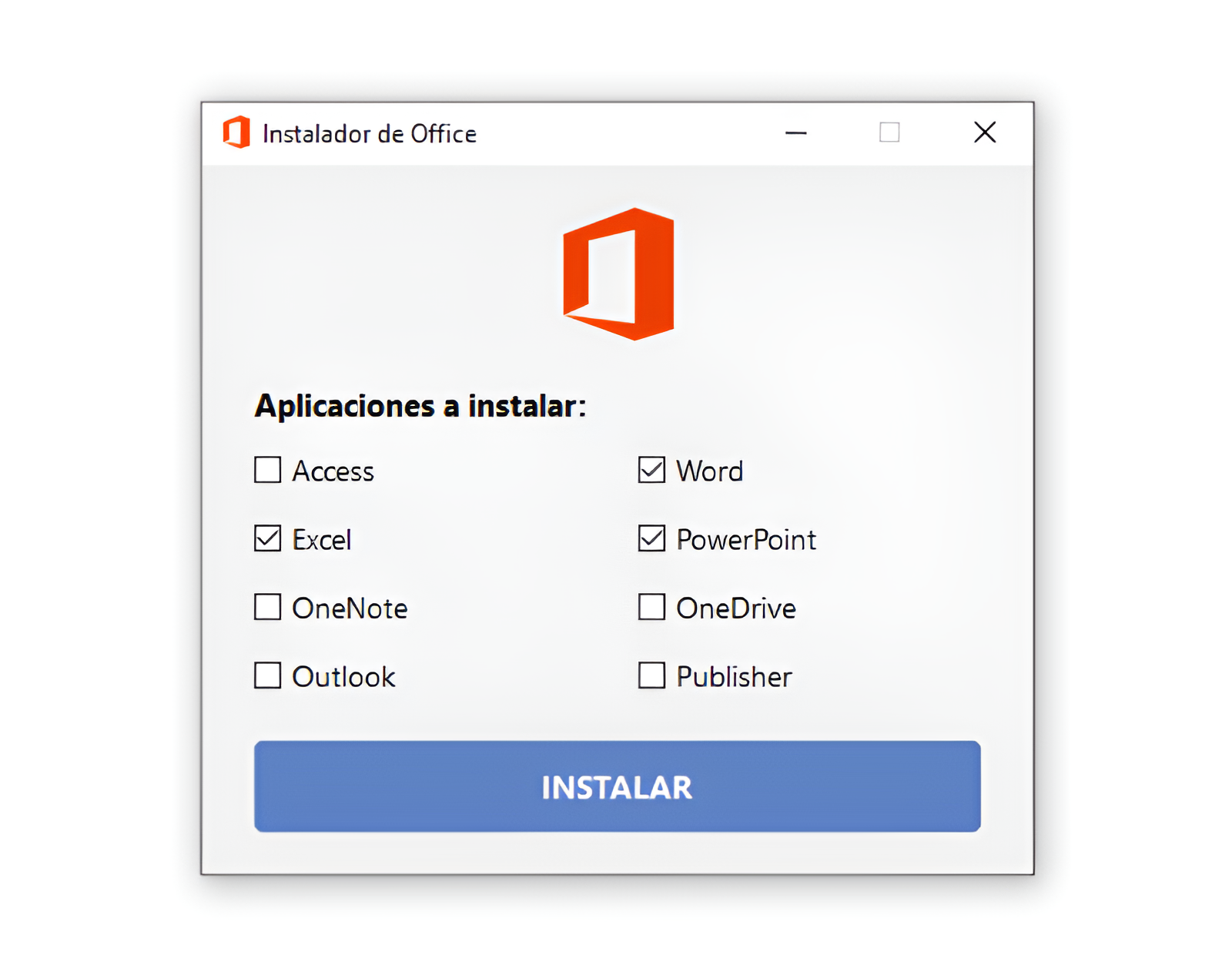Click the "Aplicaciones a instalar:" heading
Screen dimensions: 1232x972
[x=420, y=406]
